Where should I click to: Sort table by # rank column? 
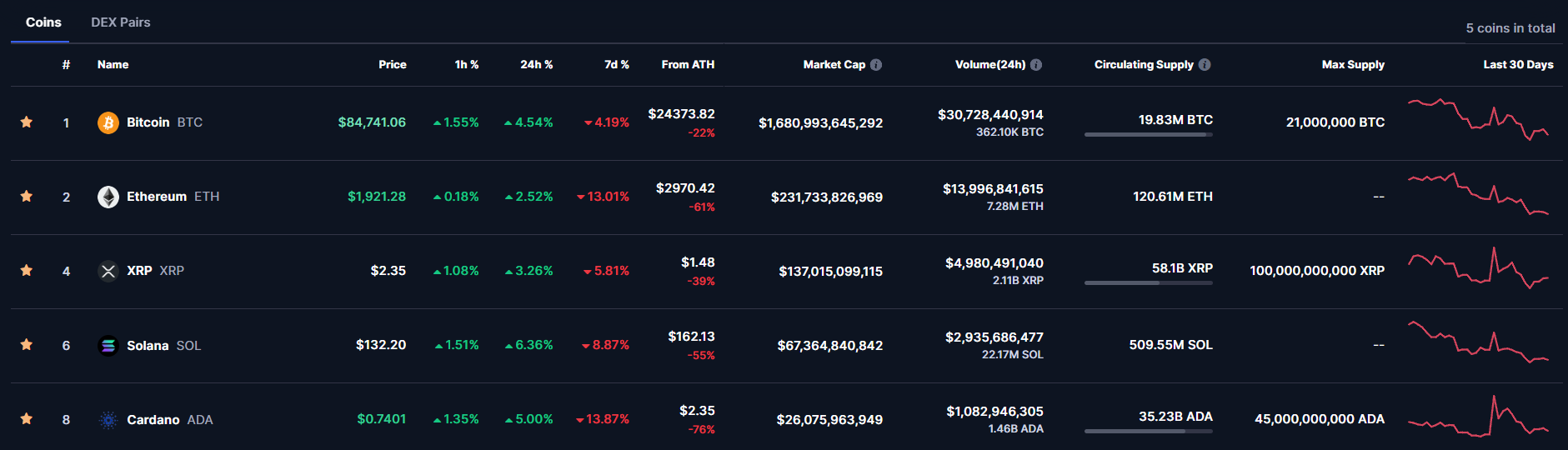(x=66, y=65)
